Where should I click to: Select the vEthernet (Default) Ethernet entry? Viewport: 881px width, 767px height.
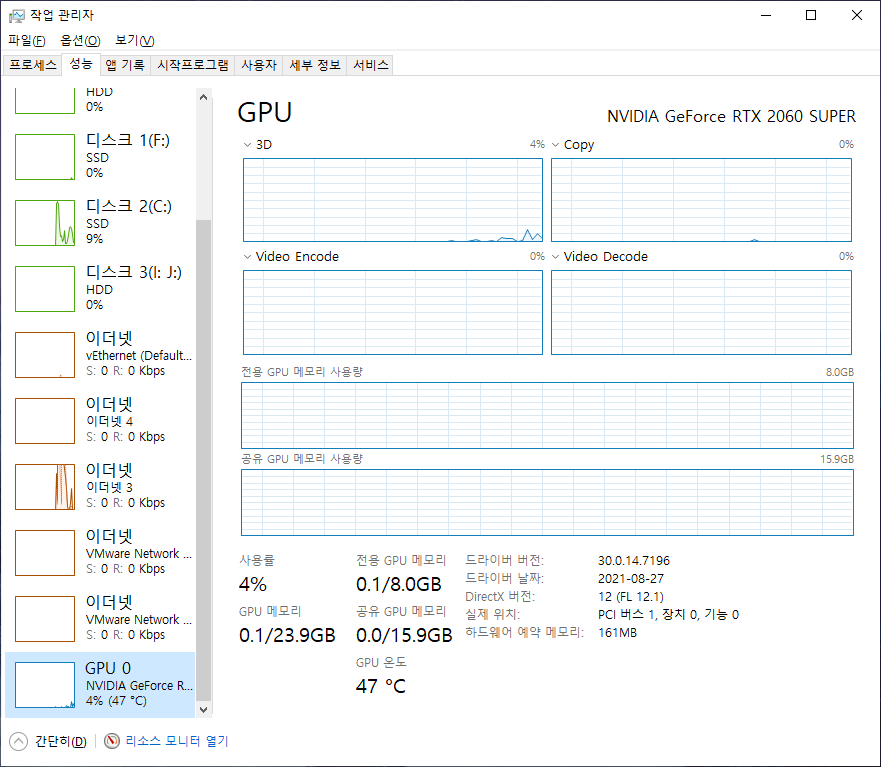[100, 355]
